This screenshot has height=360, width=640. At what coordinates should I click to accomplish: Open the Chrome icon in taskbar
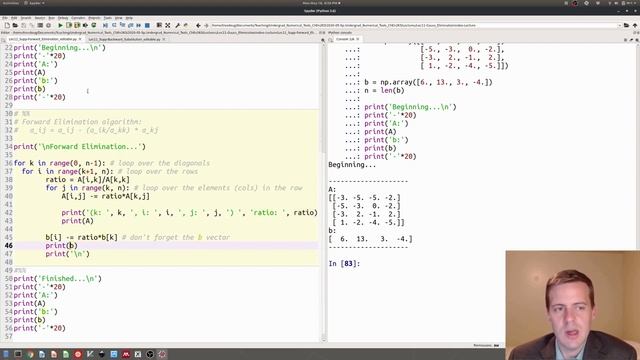(30, 354)
